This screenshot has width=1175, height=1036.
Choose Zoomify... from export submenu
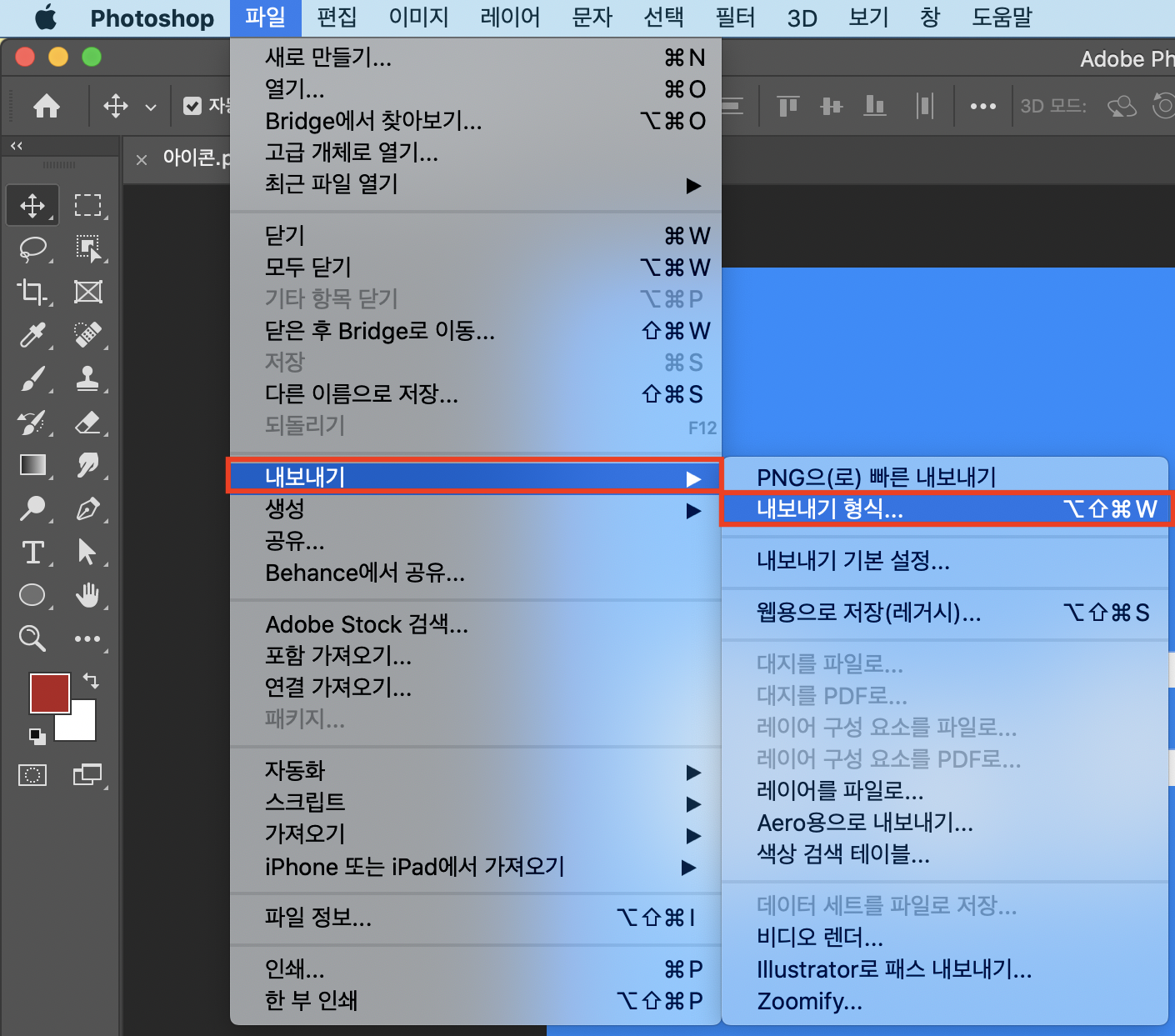click(x=945, y=1001)
